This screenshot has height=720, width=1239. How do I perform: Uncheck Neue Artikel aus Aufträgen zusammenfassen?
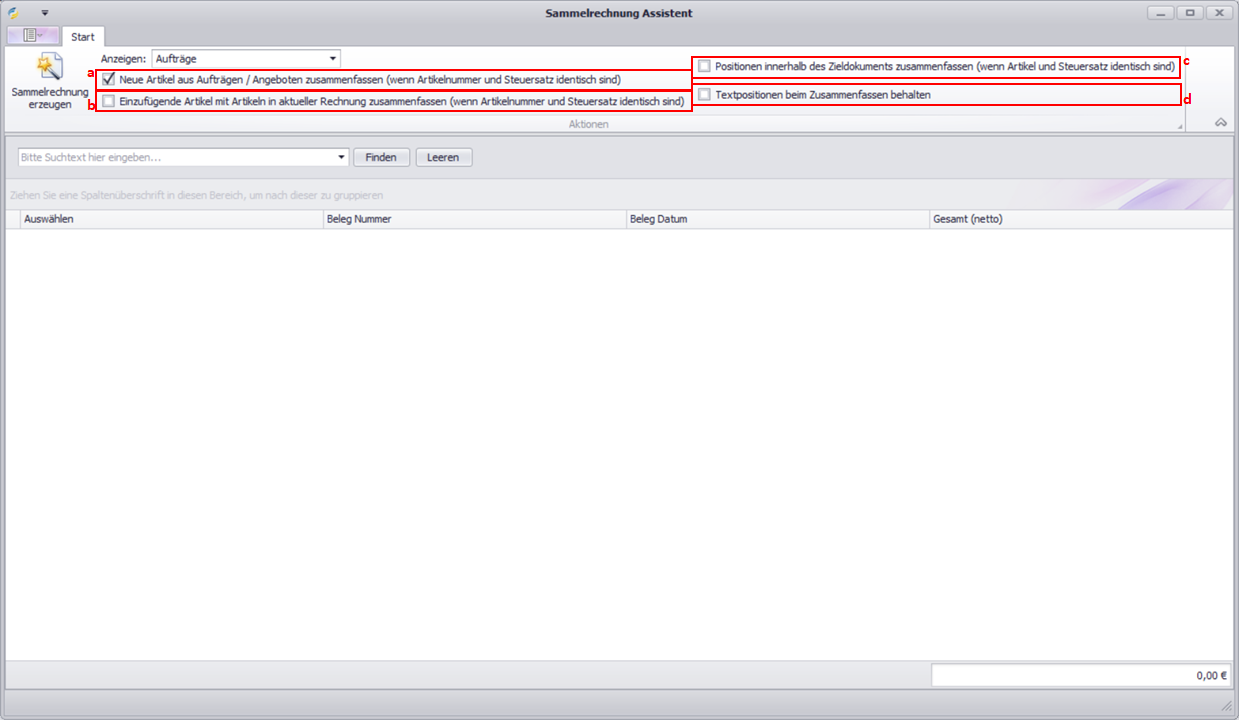[109, 79]
